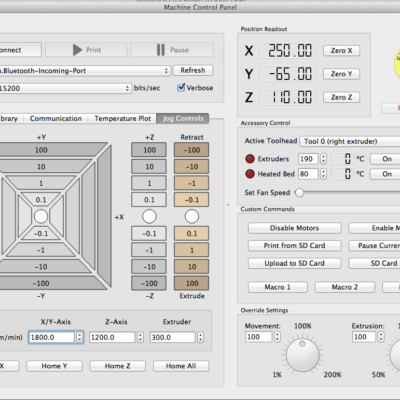Jog -Y by 1
The height and width of the screenshot is (400, 400).
[x=41, y=250]
